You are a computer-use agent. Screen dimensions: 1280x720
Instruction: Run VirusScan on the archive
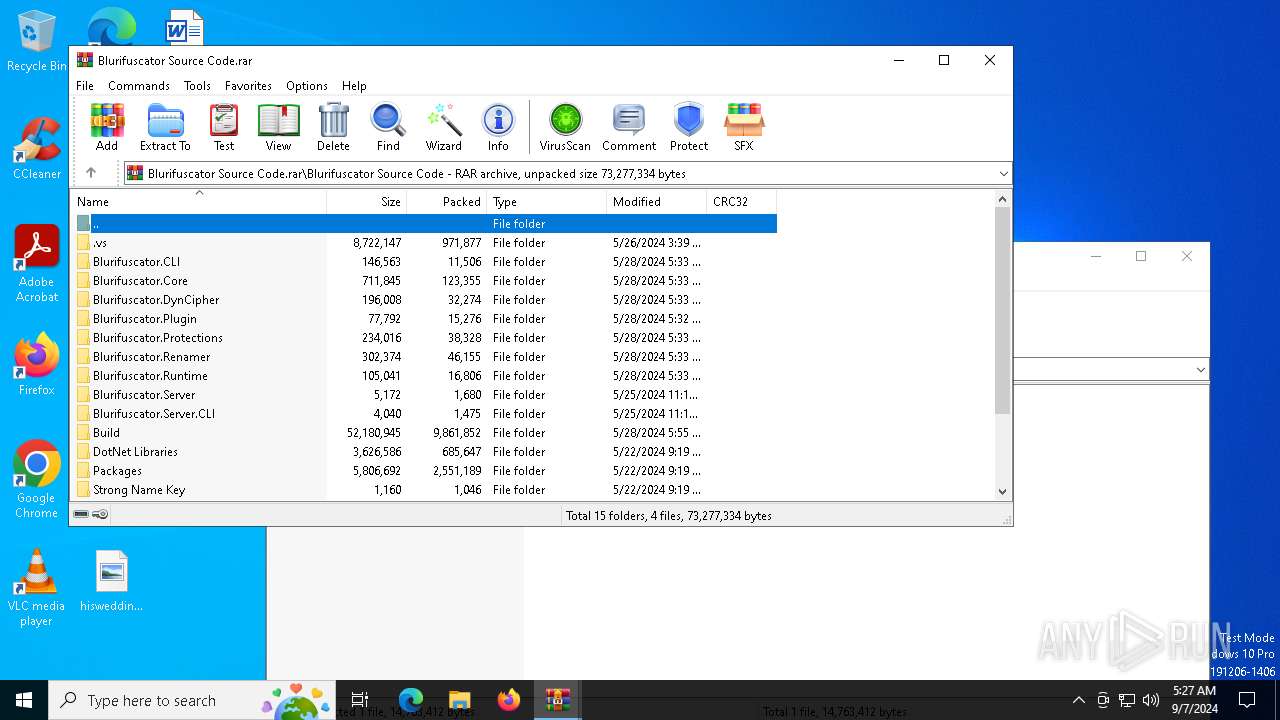[x=565, y=127]
